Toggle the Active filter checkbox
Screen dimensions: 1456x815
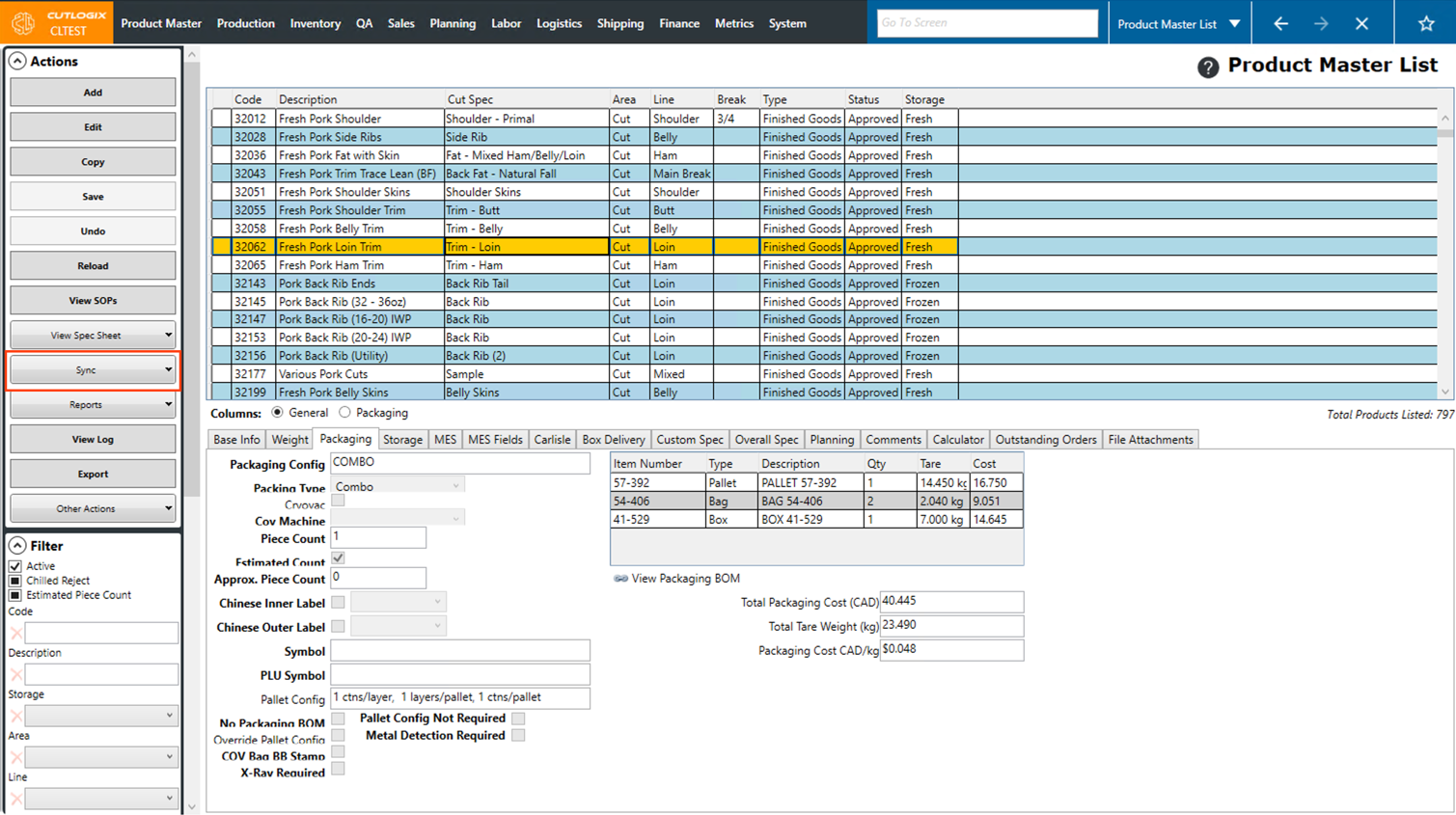coord(15,566)
